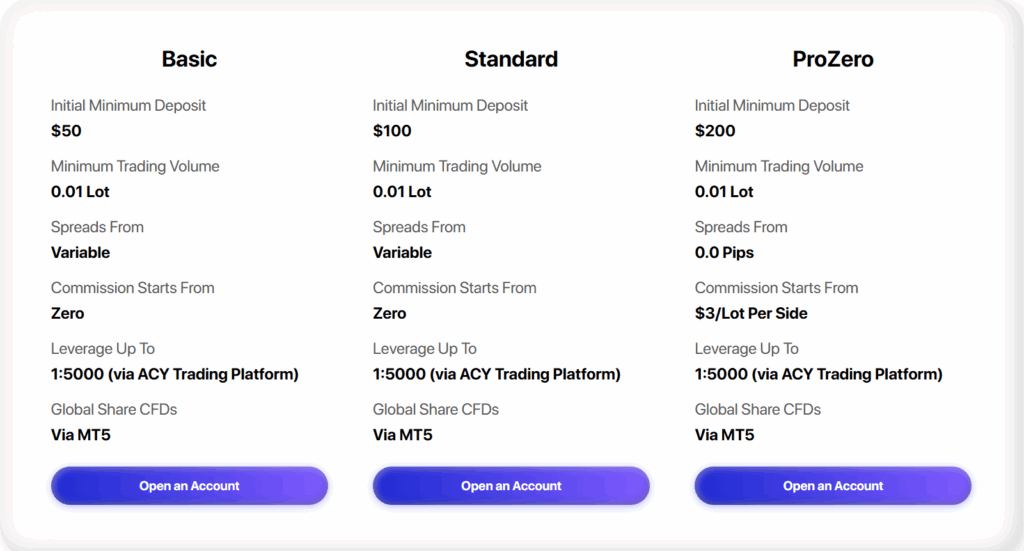The image size is (1024, 551).
Task: Click the Basic plan's Variable spread value
Action: pos(81,253)
